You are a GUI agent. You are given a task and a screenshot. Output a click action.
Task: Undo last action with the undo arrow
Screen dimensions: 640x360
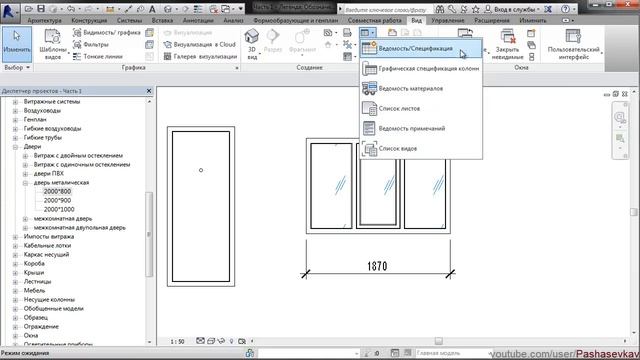pyautogui.click(x=71, y=9)
